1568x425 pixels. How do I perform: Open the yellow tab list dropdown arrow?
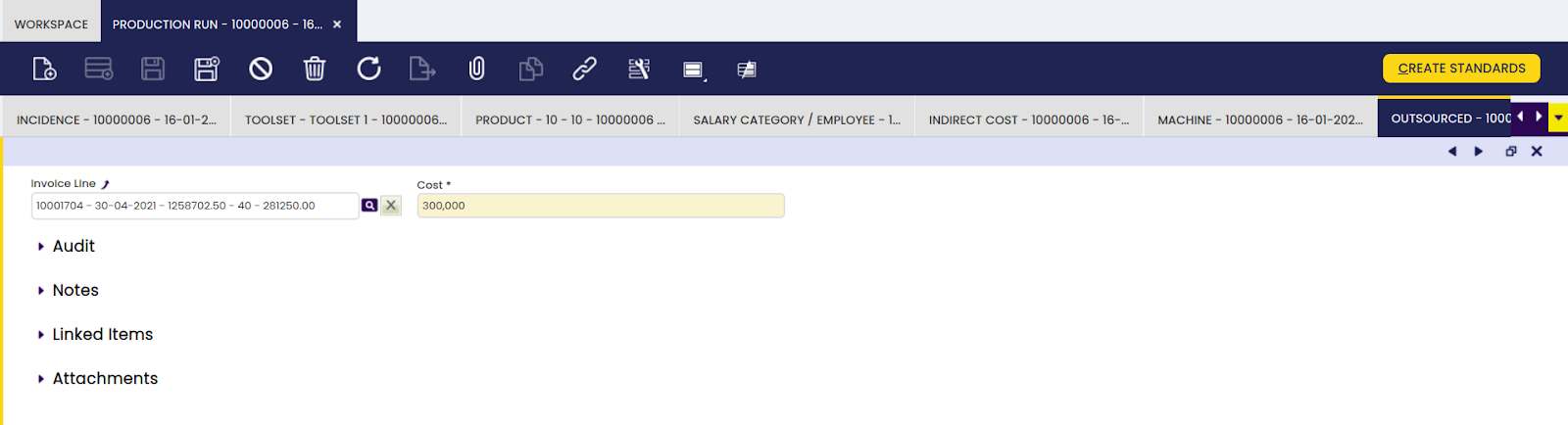tap(1558, 118)
